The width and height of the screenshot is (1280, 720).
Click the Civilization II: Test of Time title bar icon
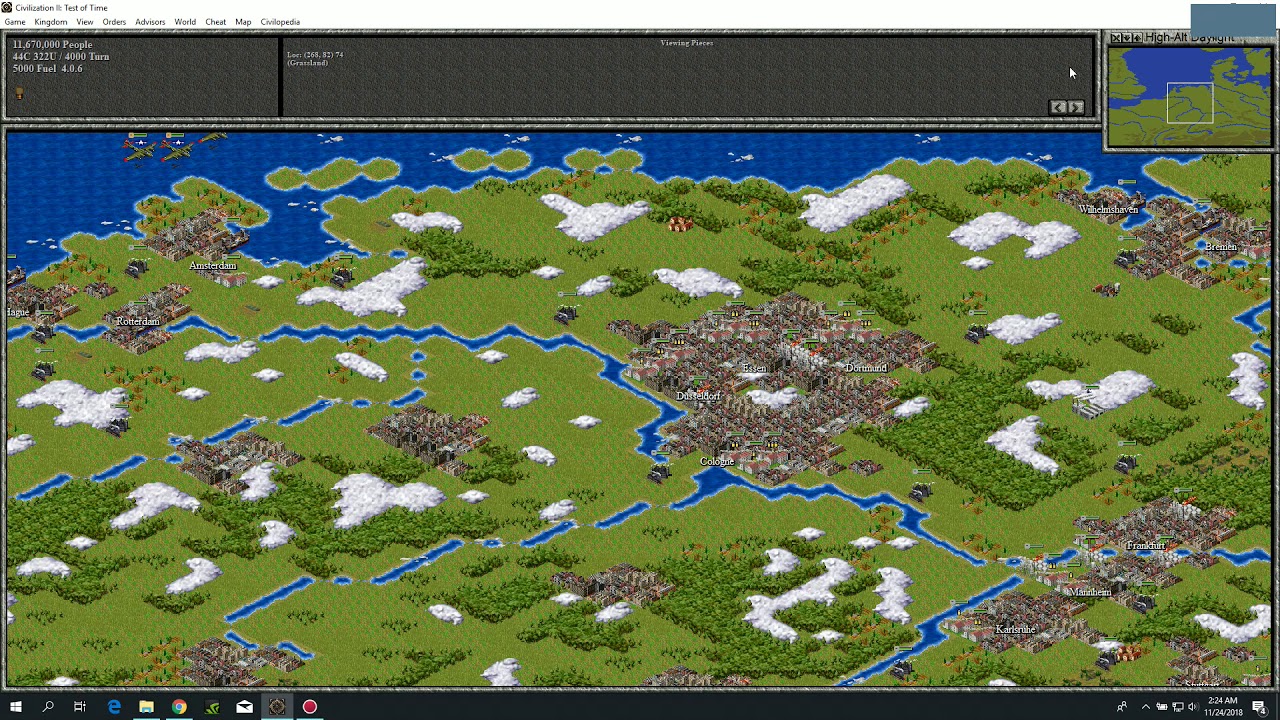click(x=7, y=7)
